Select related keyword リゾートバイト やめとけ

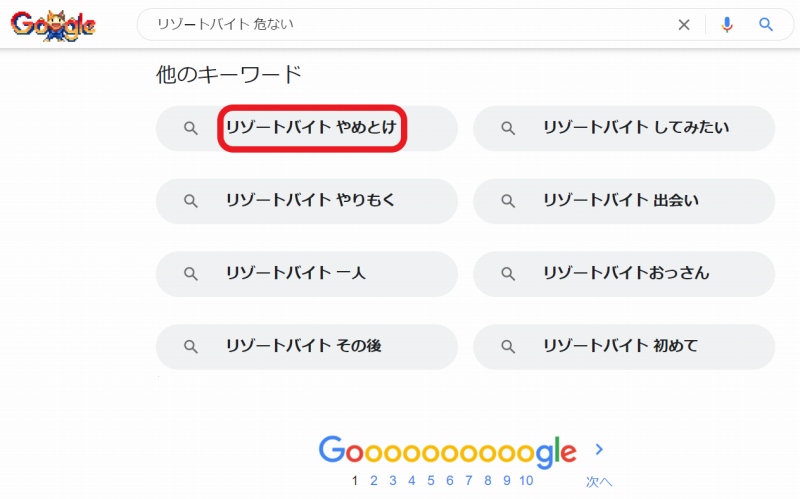[x=307, y=128]
